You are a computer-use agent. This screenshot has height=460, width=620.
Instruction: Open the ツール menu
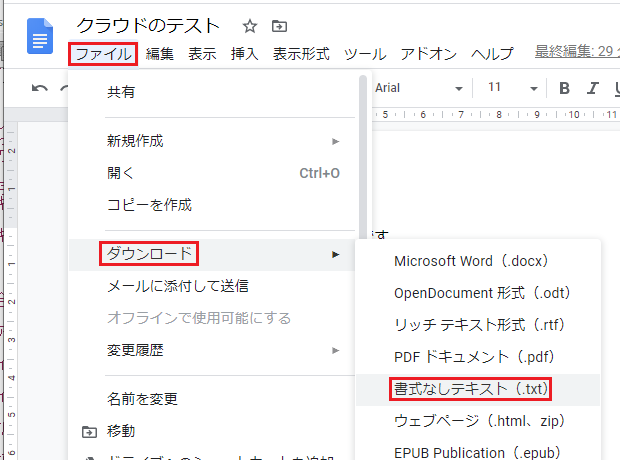(x=365, y=54)
